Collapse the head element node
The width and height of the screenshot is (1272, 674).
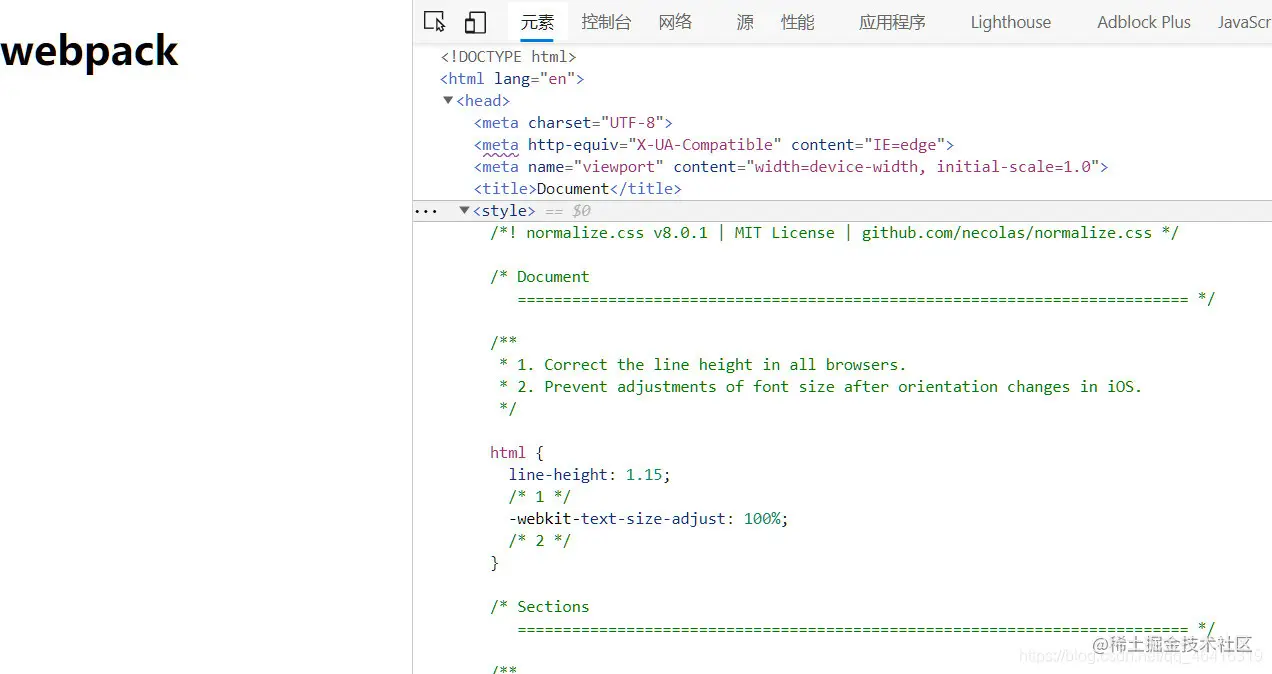[x=448, y=100]
